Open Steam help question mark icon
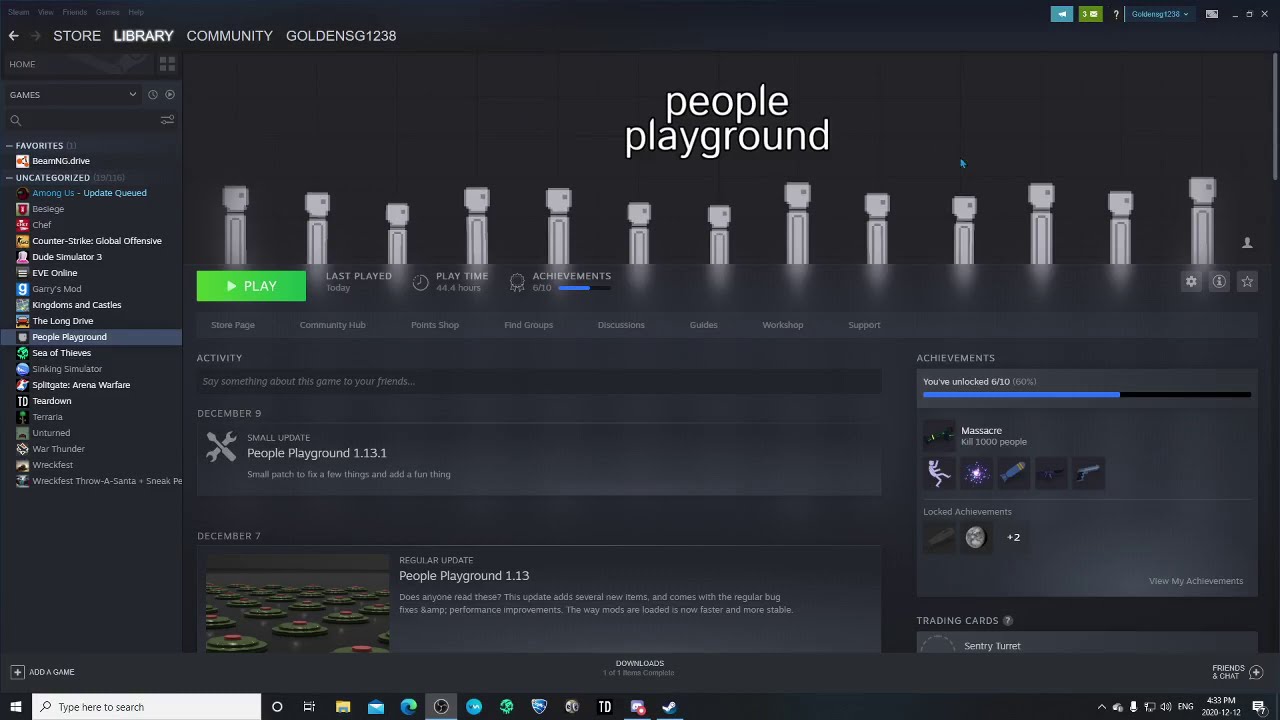The height and width of the screenshot is (720, 1280). tap(1116, 14)
